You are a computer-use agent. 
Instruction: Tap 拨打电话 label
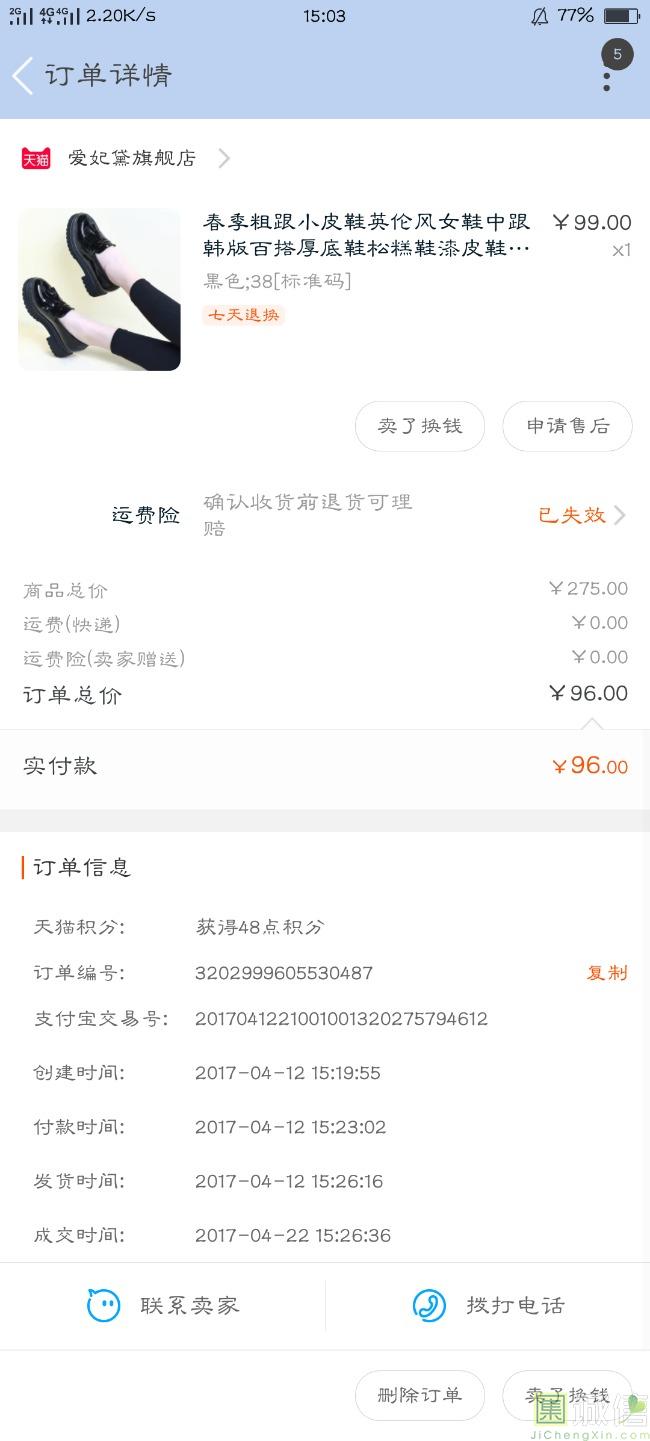pyautogui.click(x=515, y=1305)
